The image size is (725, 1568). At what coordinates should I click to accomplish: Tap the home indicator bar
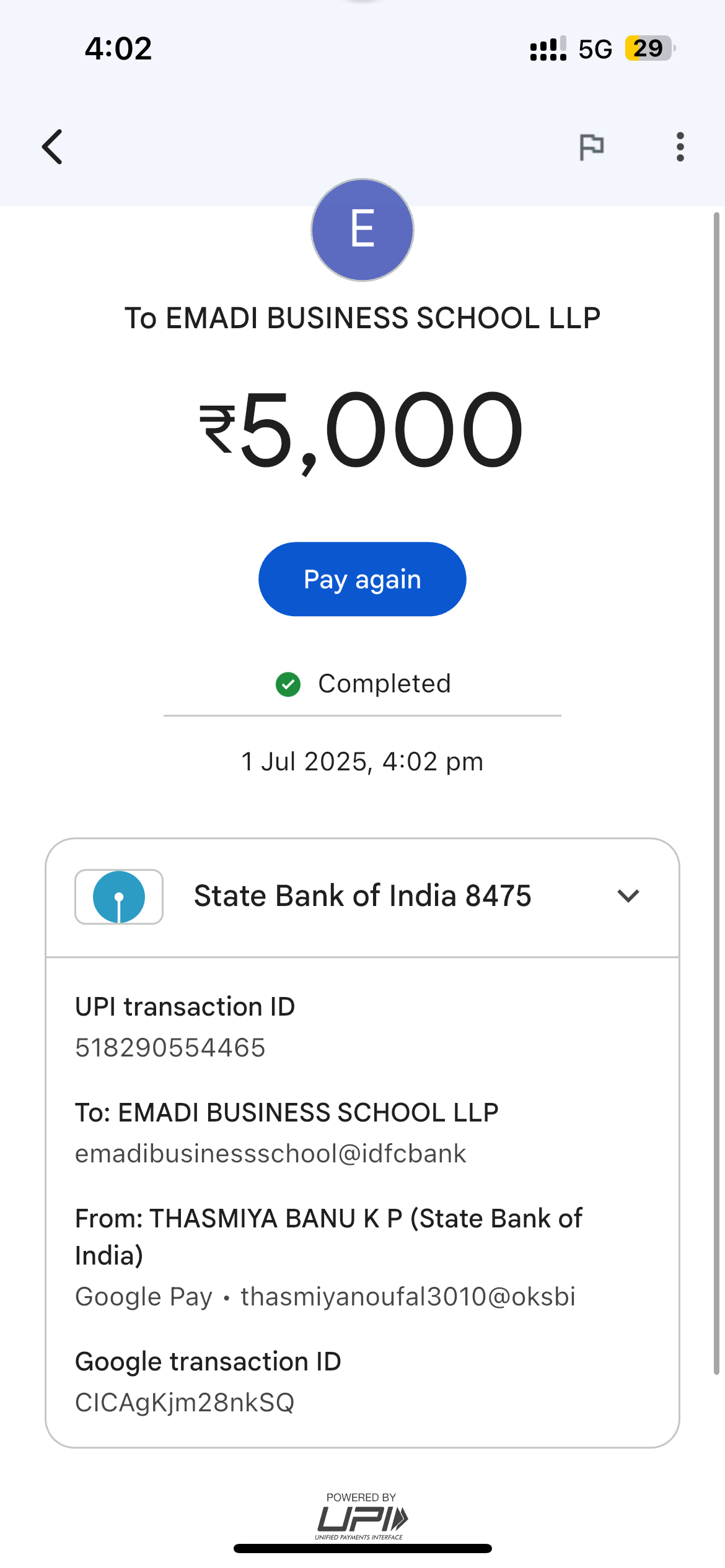pos(362,1548)
